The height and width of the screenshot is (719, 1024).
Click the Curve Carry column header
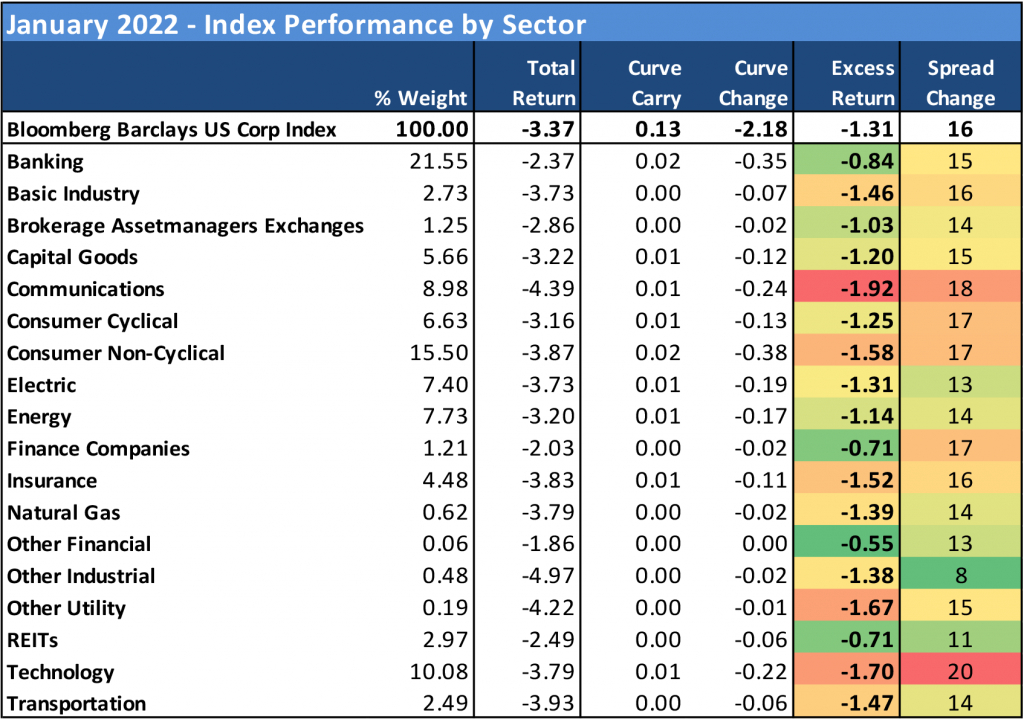click(654, 83)
